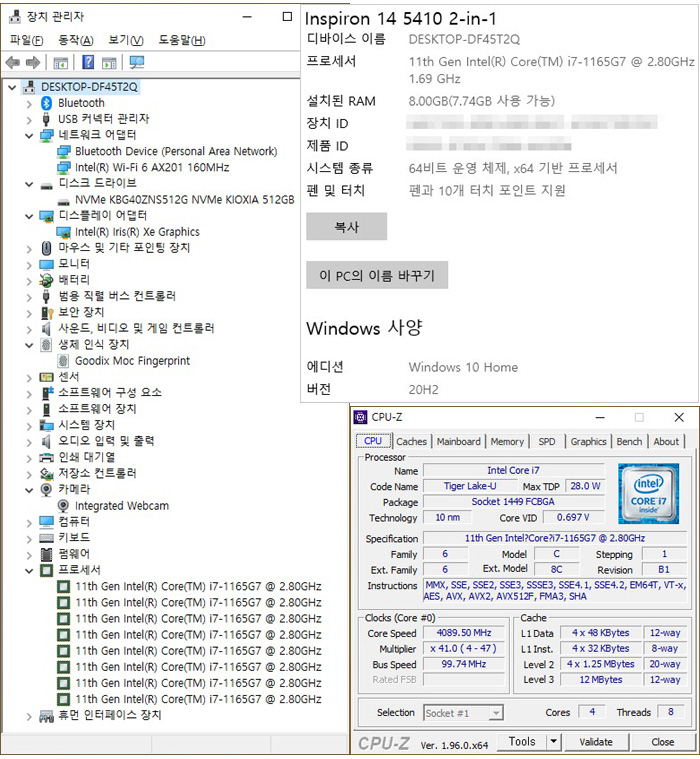Click the Specification field in CPU-Z
This screenshot has height=759, width=700.
pyautogui.click(x=555, y=538)
